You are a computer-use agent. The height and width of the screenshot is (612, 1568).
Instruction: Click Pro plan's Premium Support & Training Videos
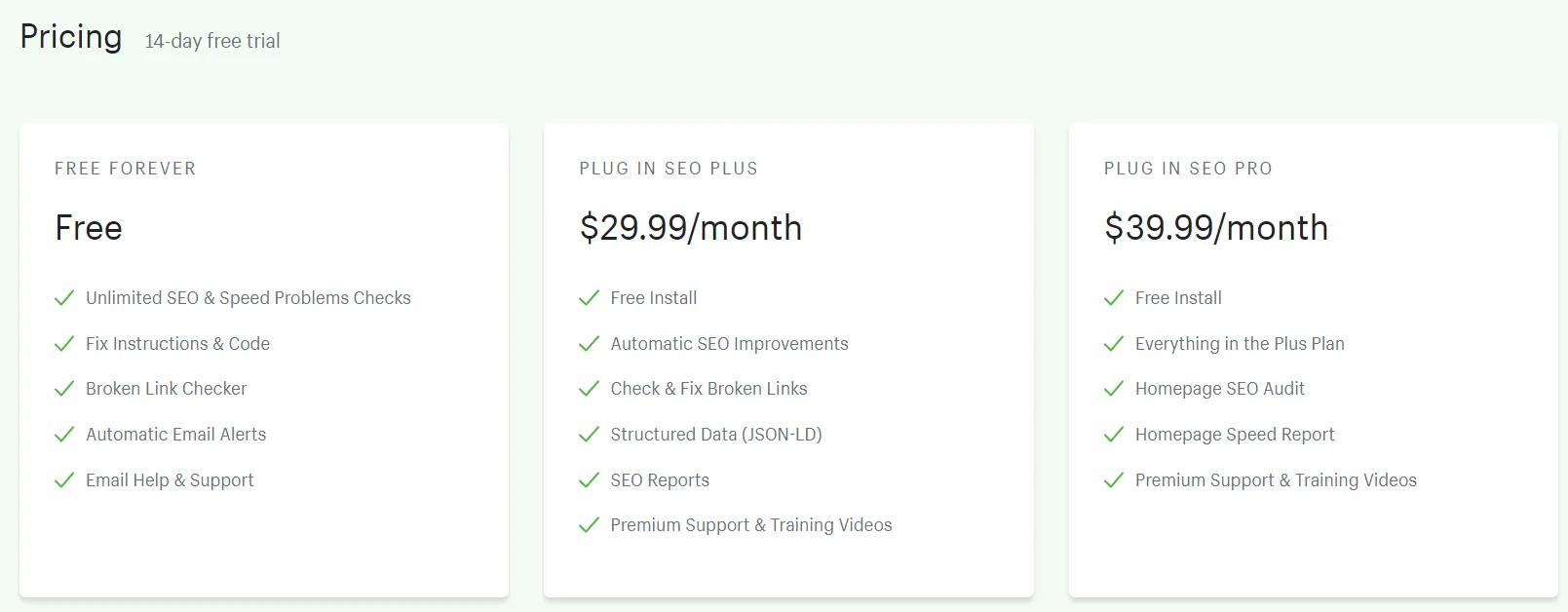[1276, 480]
